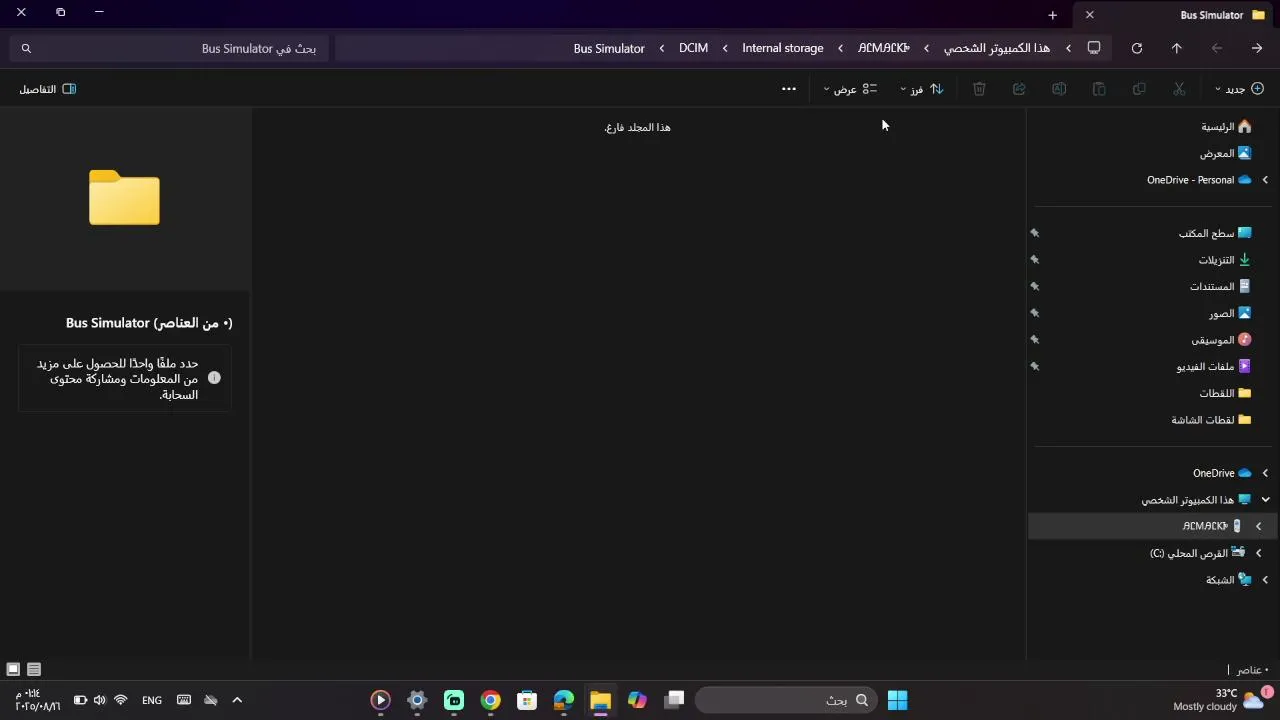The height and width of the screenshot is (720, 1280).
Task: Open Copilot from taskbar
Action: pos(637,700)
